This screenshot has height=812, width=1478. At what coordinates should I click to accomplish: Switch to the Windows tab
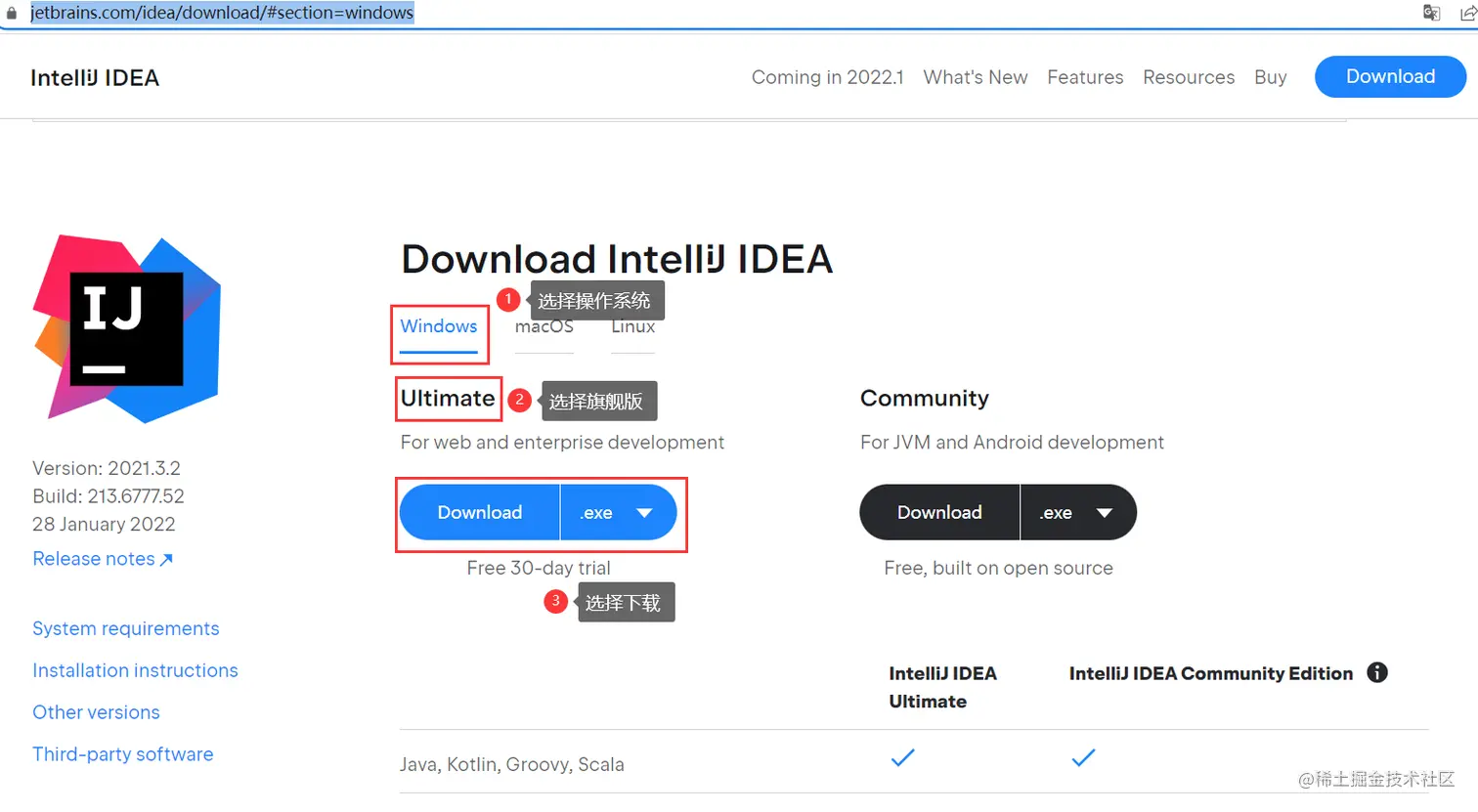[439, 326]
